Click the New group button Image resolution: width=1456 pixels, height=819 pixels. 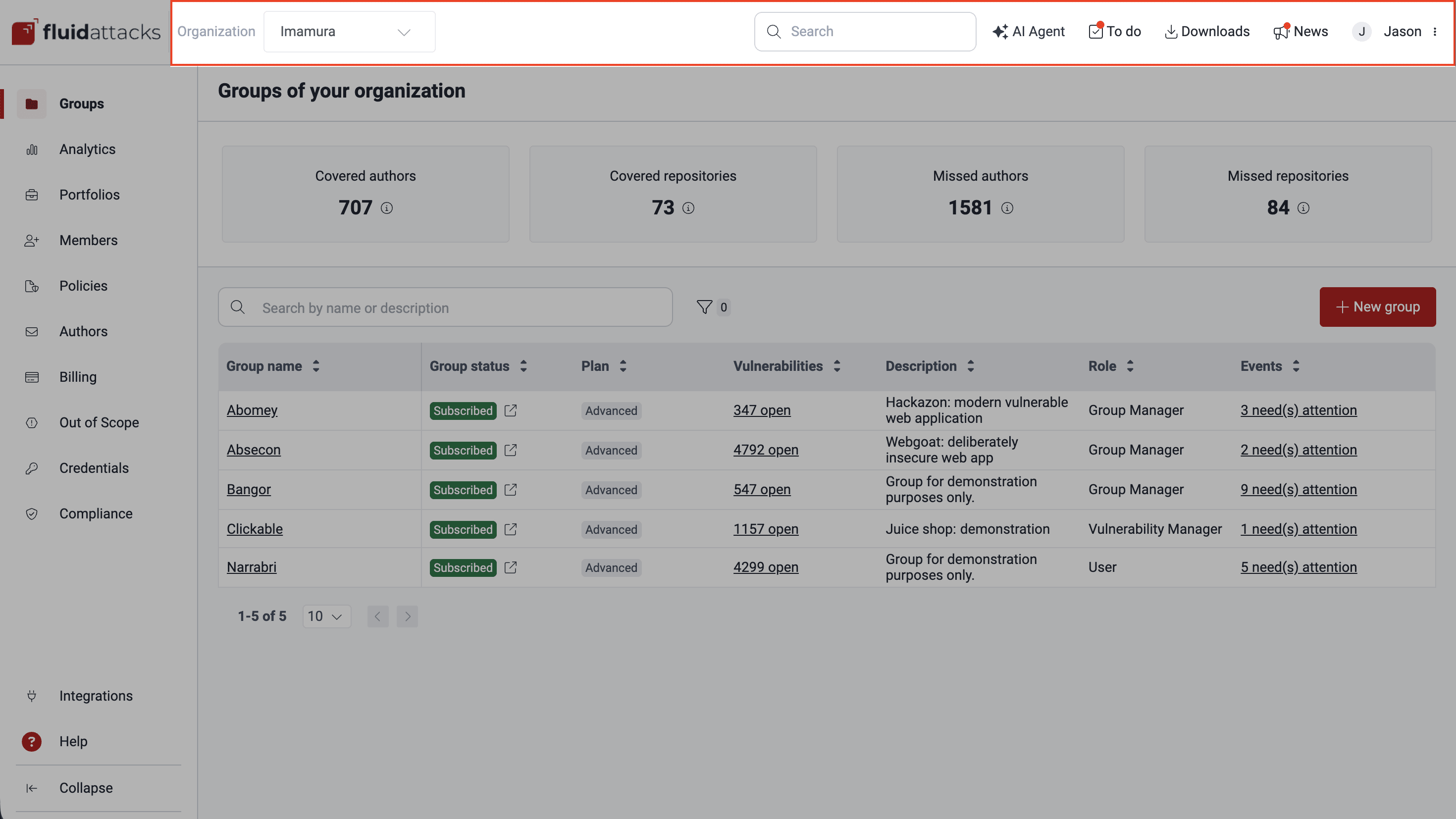(1377, 307)
